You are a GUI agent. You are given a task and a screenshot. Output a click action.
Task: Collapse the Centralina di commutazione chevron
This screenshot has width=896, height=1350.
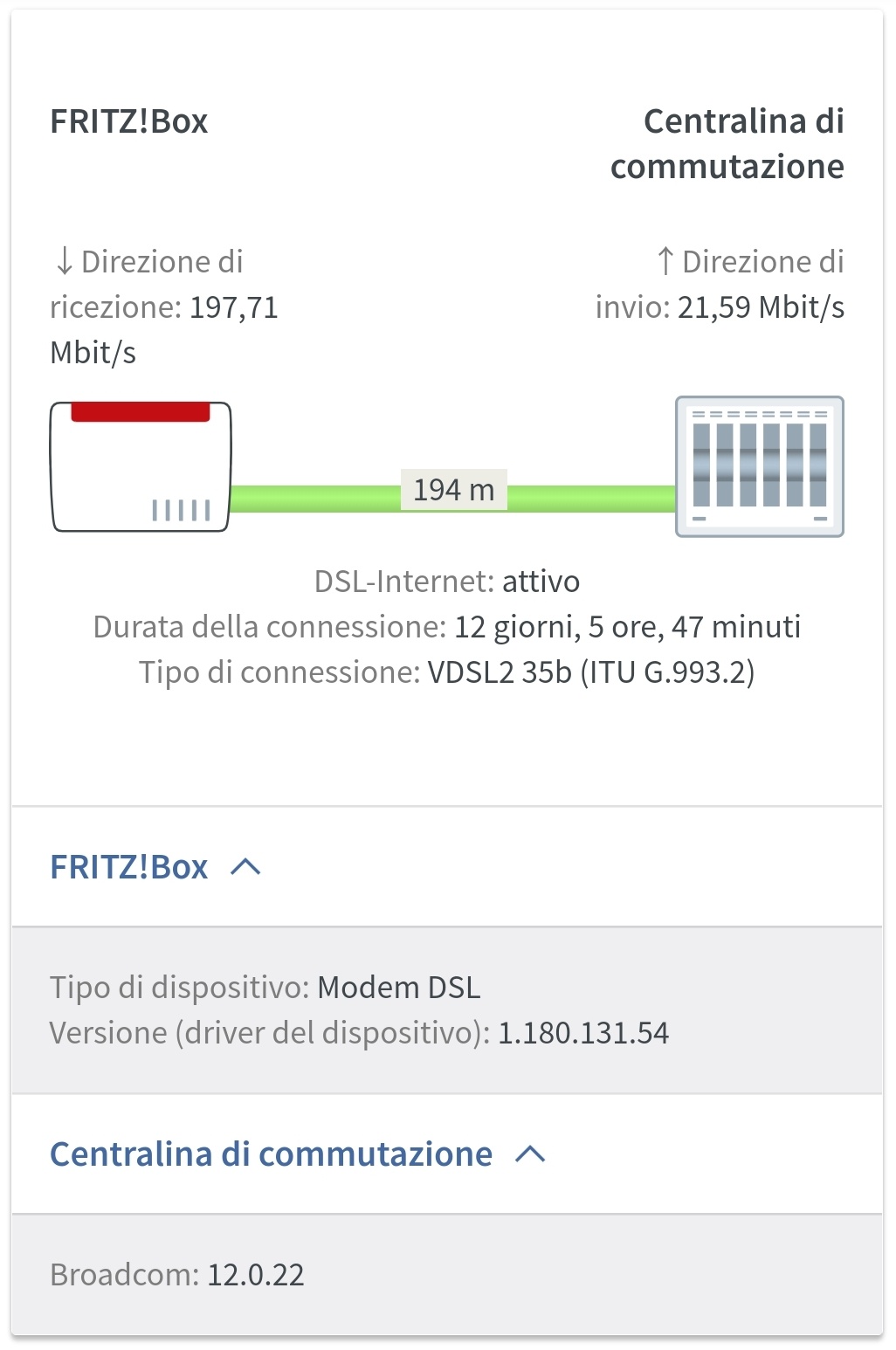tap(530, 1154)
